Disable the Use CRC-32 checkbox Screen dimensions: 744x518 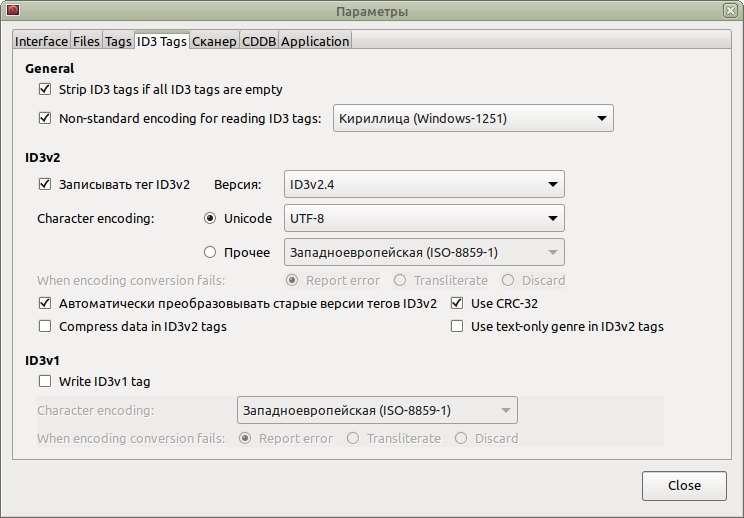pos(457,302)
